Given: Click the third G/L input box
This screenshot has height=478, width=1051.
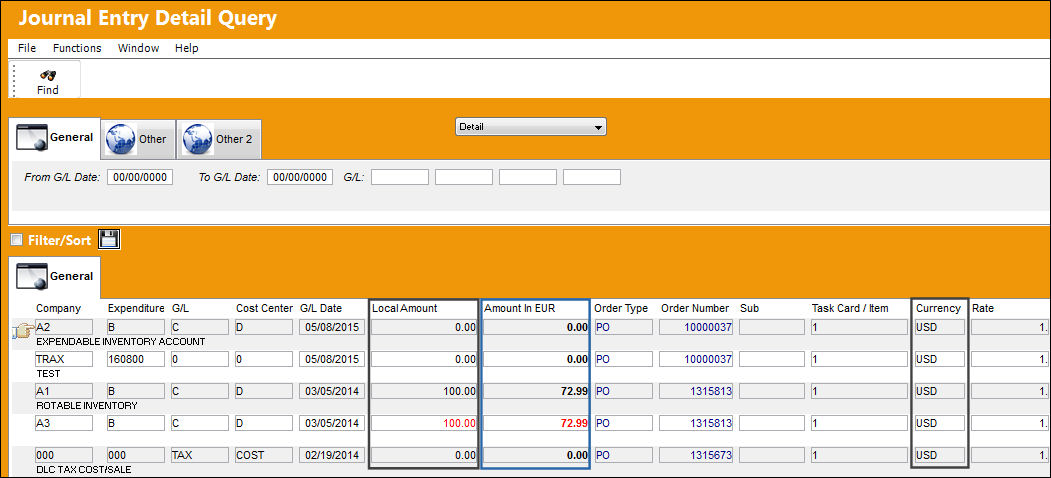Looking at the screenshot, I should (x=528, y=177).
